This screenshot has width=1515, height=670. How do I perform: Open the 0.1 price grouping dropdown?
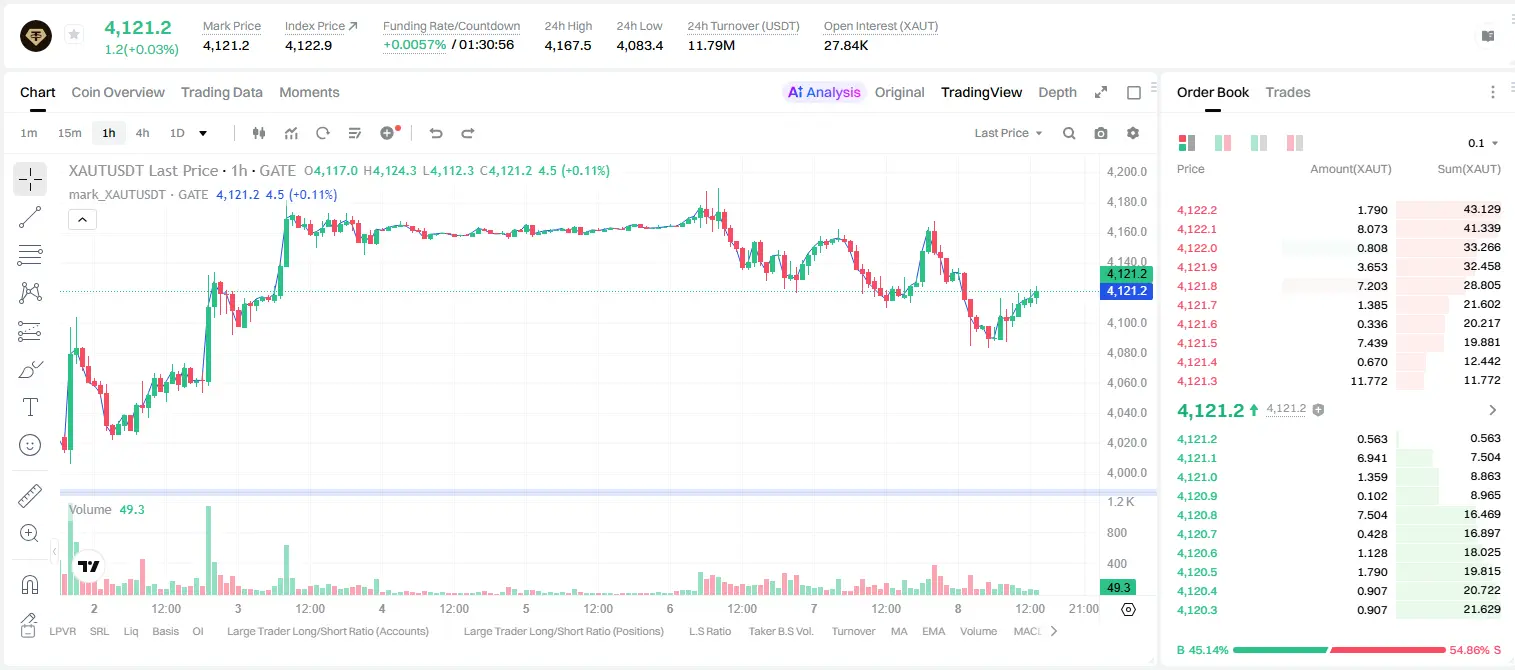click(1483, 143)
